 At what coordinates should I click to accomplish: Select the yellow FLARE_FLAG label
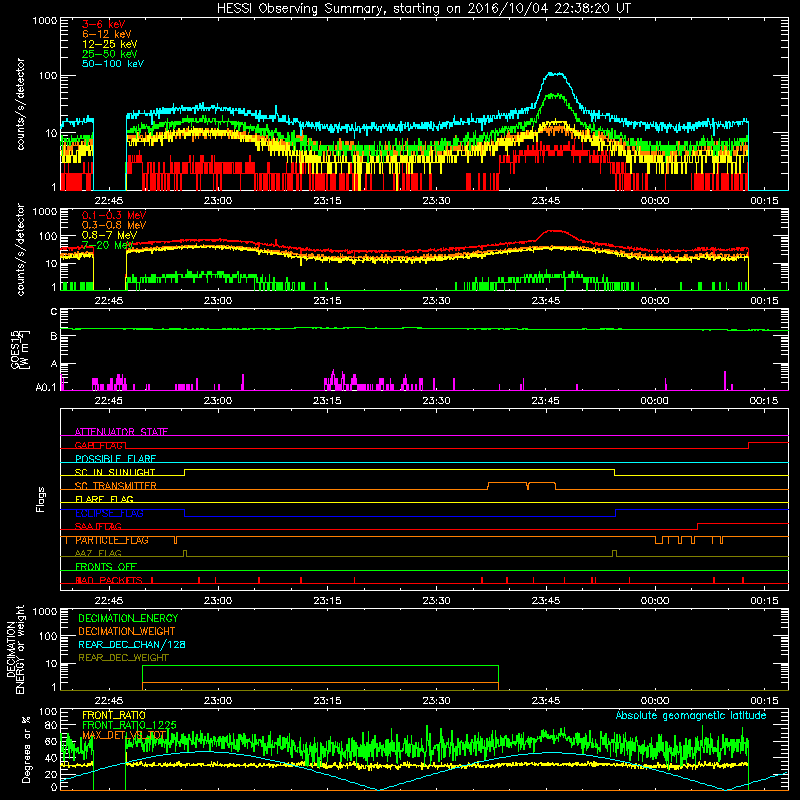(104, 499)
